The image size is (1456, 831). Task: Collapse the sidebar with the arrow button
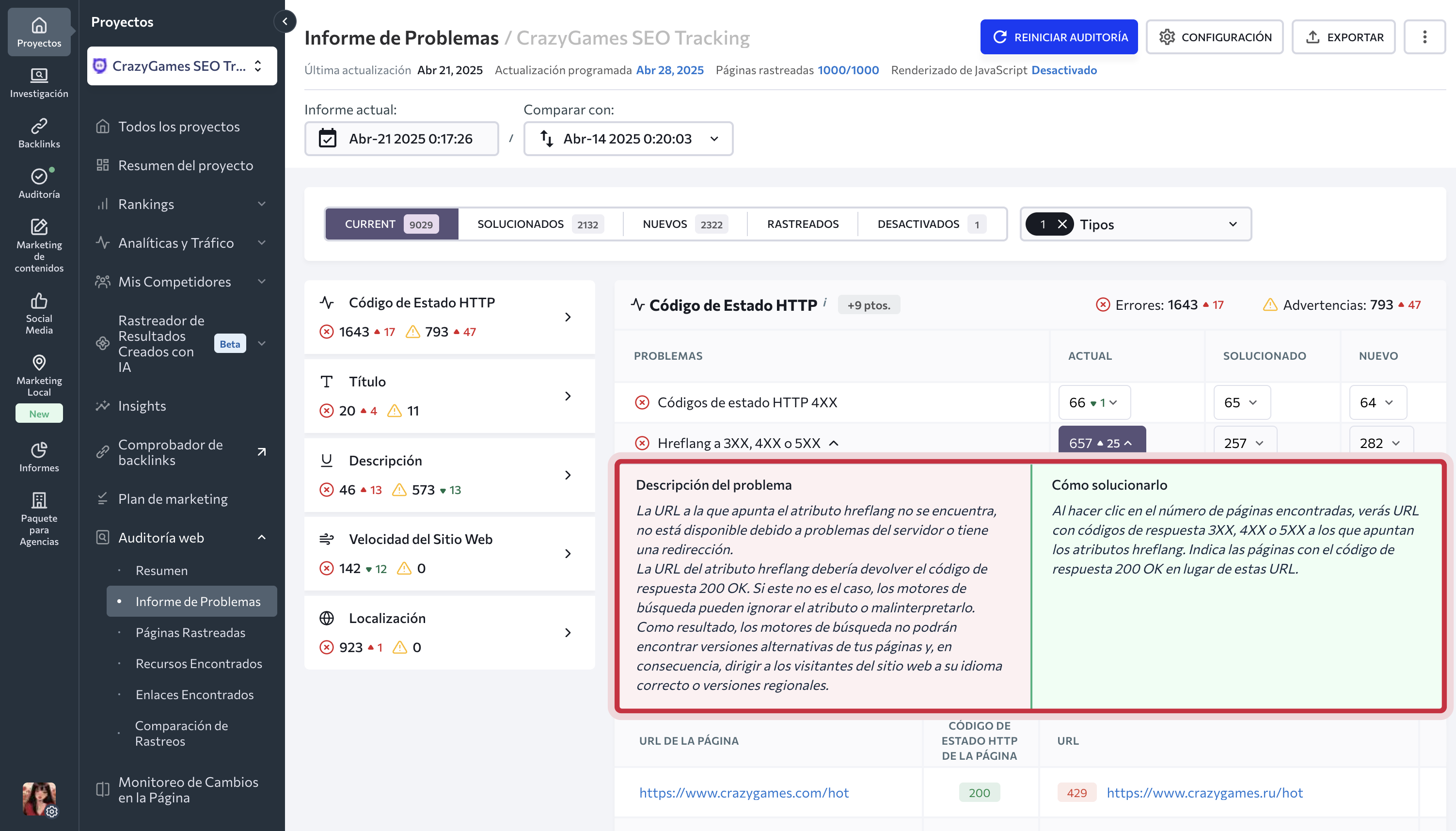(x=285, y=22)
